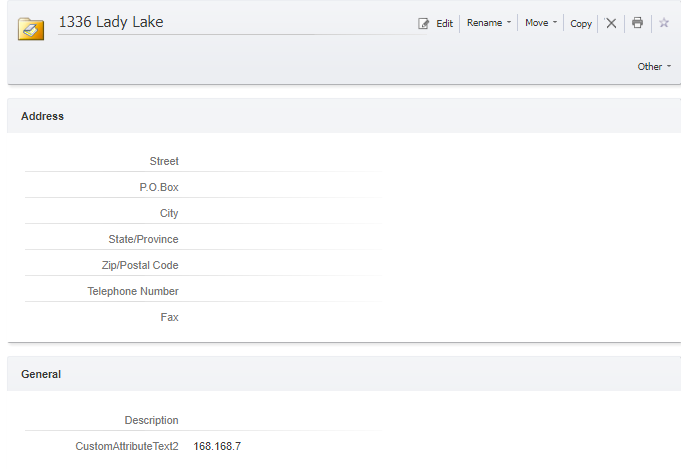Screen dimensions: 681x469
Task: Click the Edit pencil icon
Action: pos(423,23)
